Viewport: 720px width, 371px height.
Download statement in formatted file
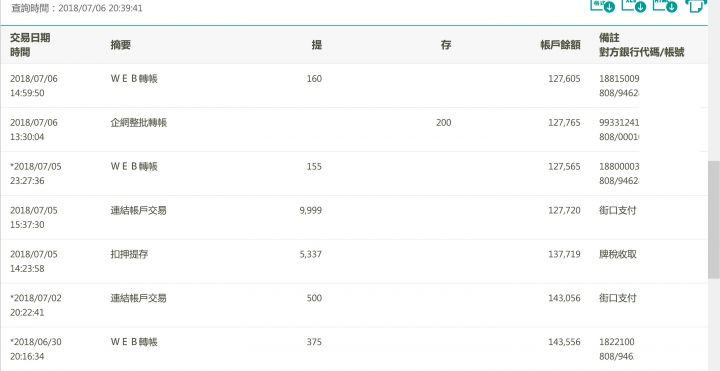tap(602, 5)
